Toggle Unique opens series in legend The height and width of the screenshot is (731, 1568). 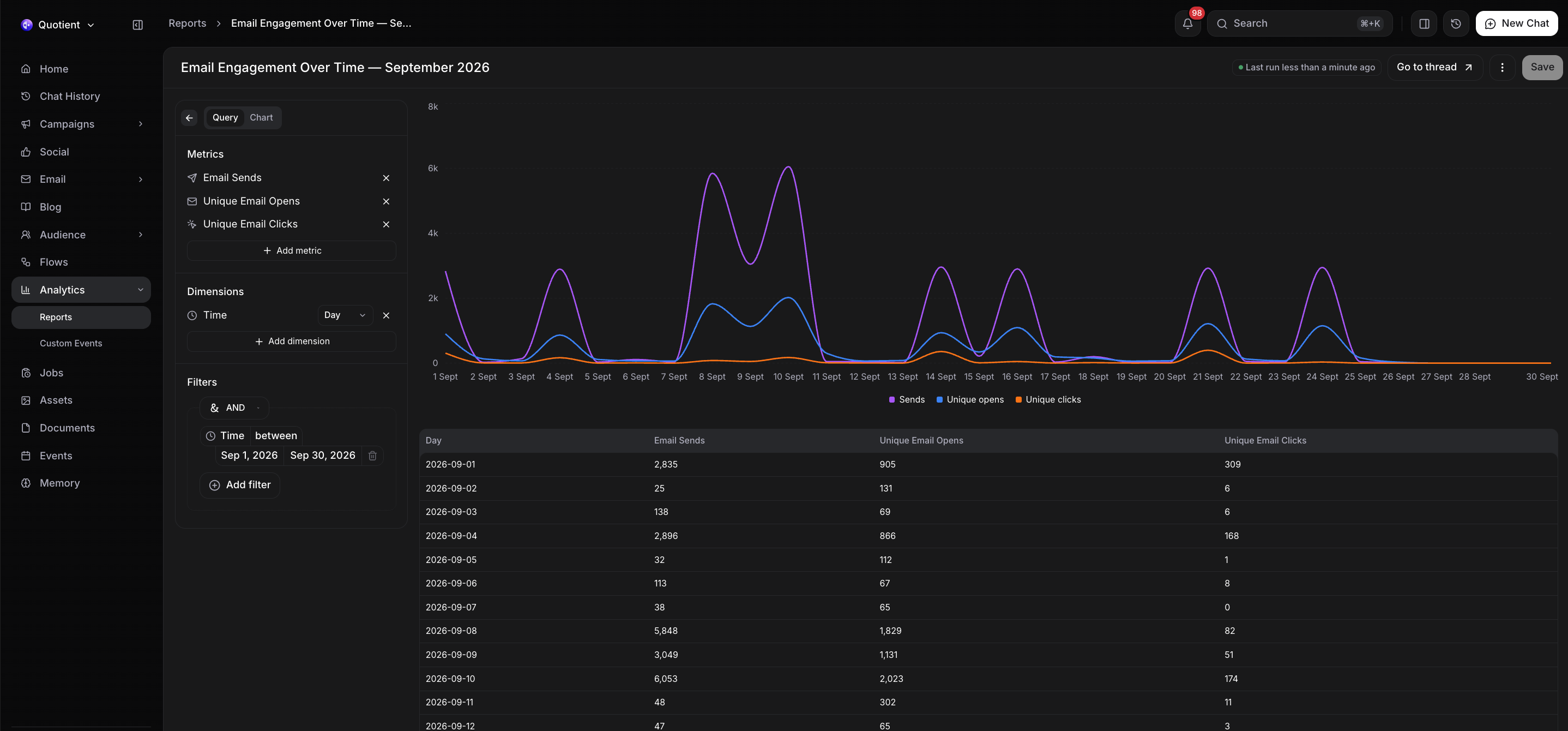pyautogui.click(x=970, y=400)
